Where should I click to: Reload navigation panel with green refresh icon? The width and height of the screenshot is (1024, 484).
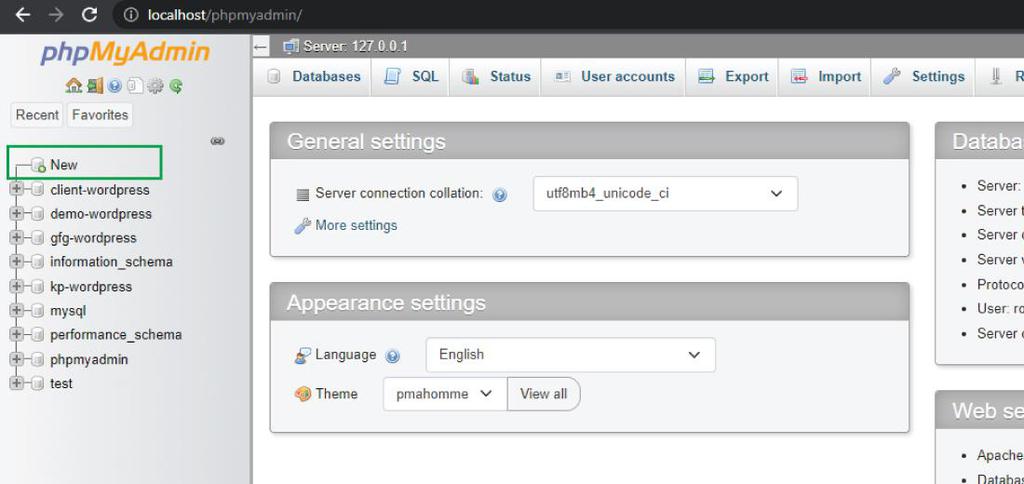coord(176,86)
